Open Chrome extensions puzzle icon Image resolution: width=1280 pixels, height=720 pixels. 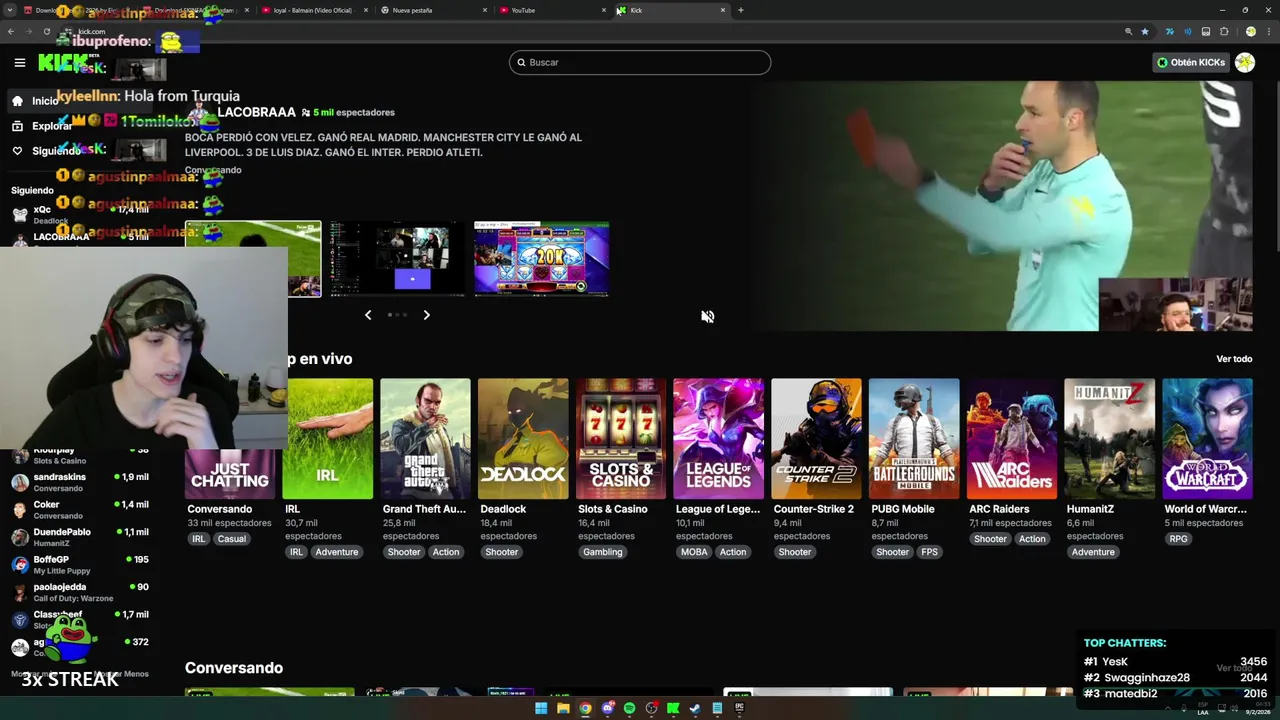pos(1224,31)
